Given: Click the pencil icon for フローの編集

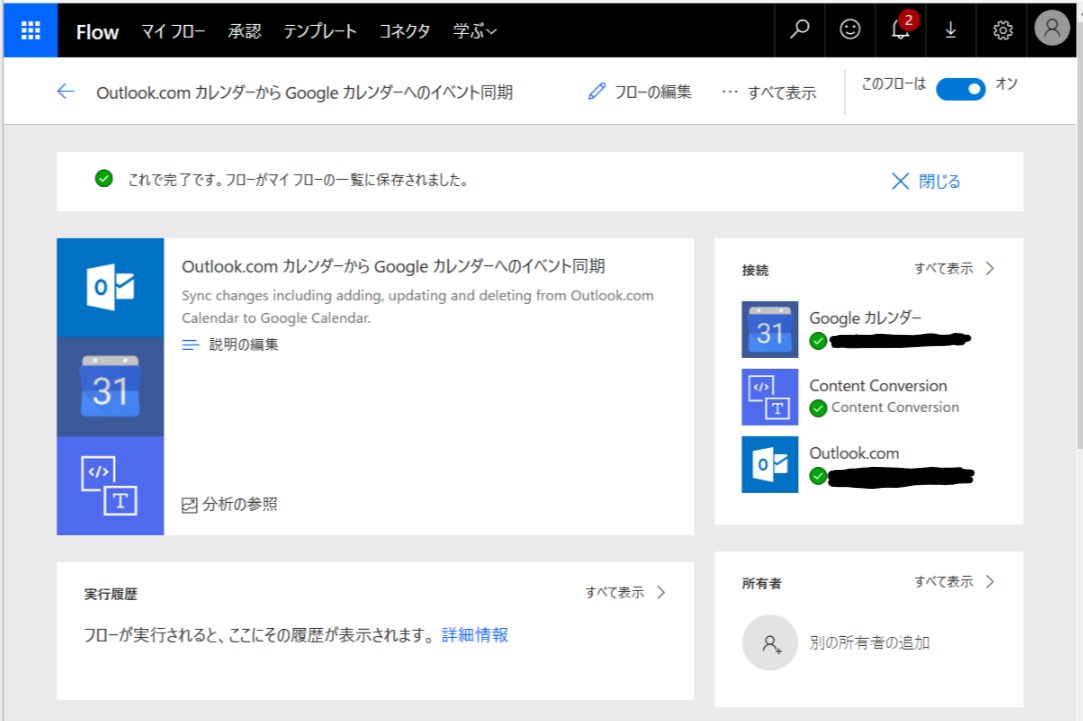Looking at the screenshot, I should click(597, 91).
